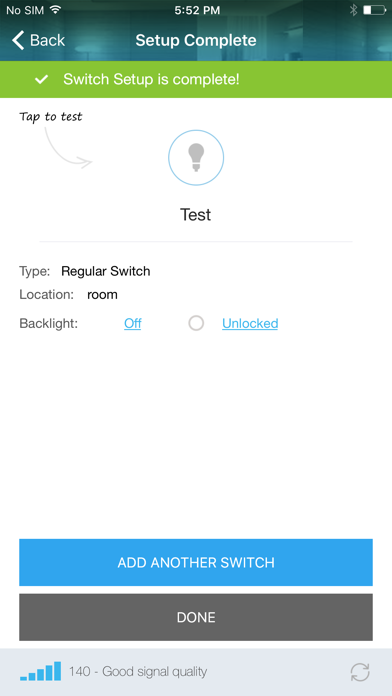The height and width of the screenshot is (696, 392).
Task: Tap the room location value
Action: pos(102,295)
